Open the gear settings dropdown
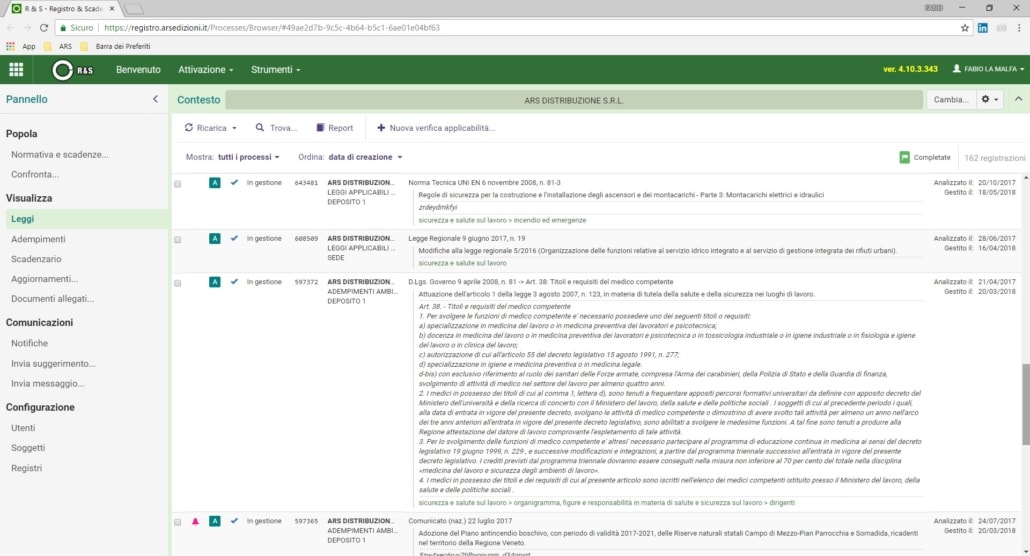The height and width of the screenshot is (556, 1030). click(989, 99)
